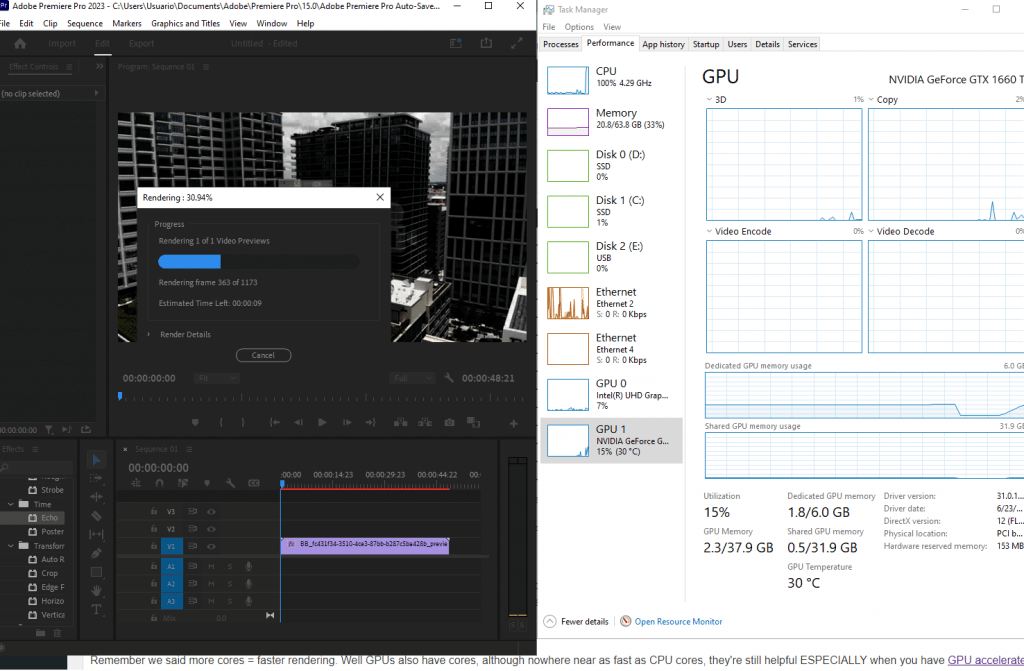Play the sequence in Program monitor
The image size is (1024, 671).
tap(322, 423)
